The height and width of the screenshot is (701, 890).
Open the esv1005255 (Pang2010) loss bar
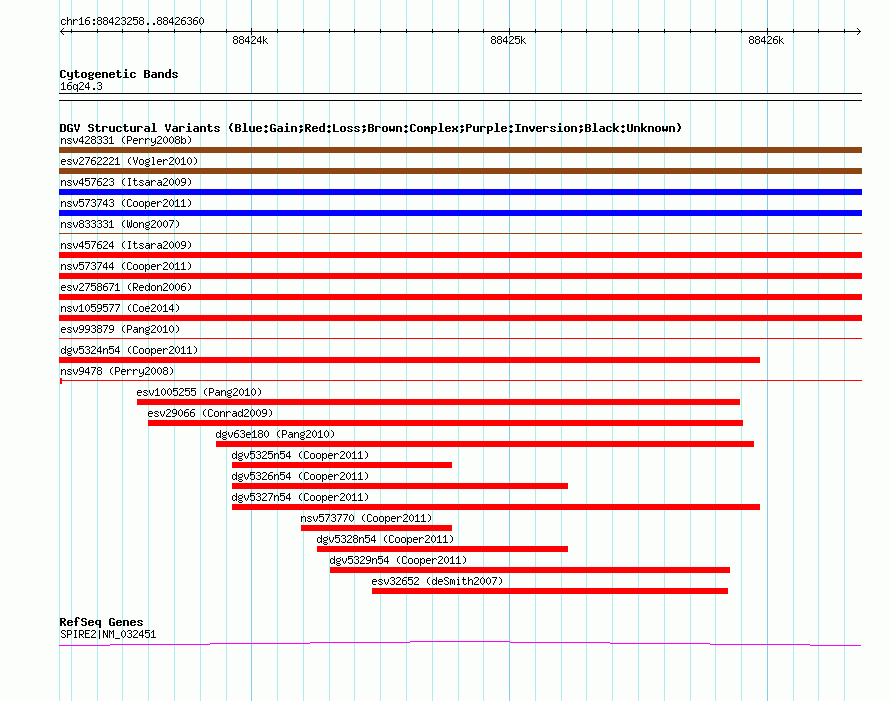click(x=438, y=402)
